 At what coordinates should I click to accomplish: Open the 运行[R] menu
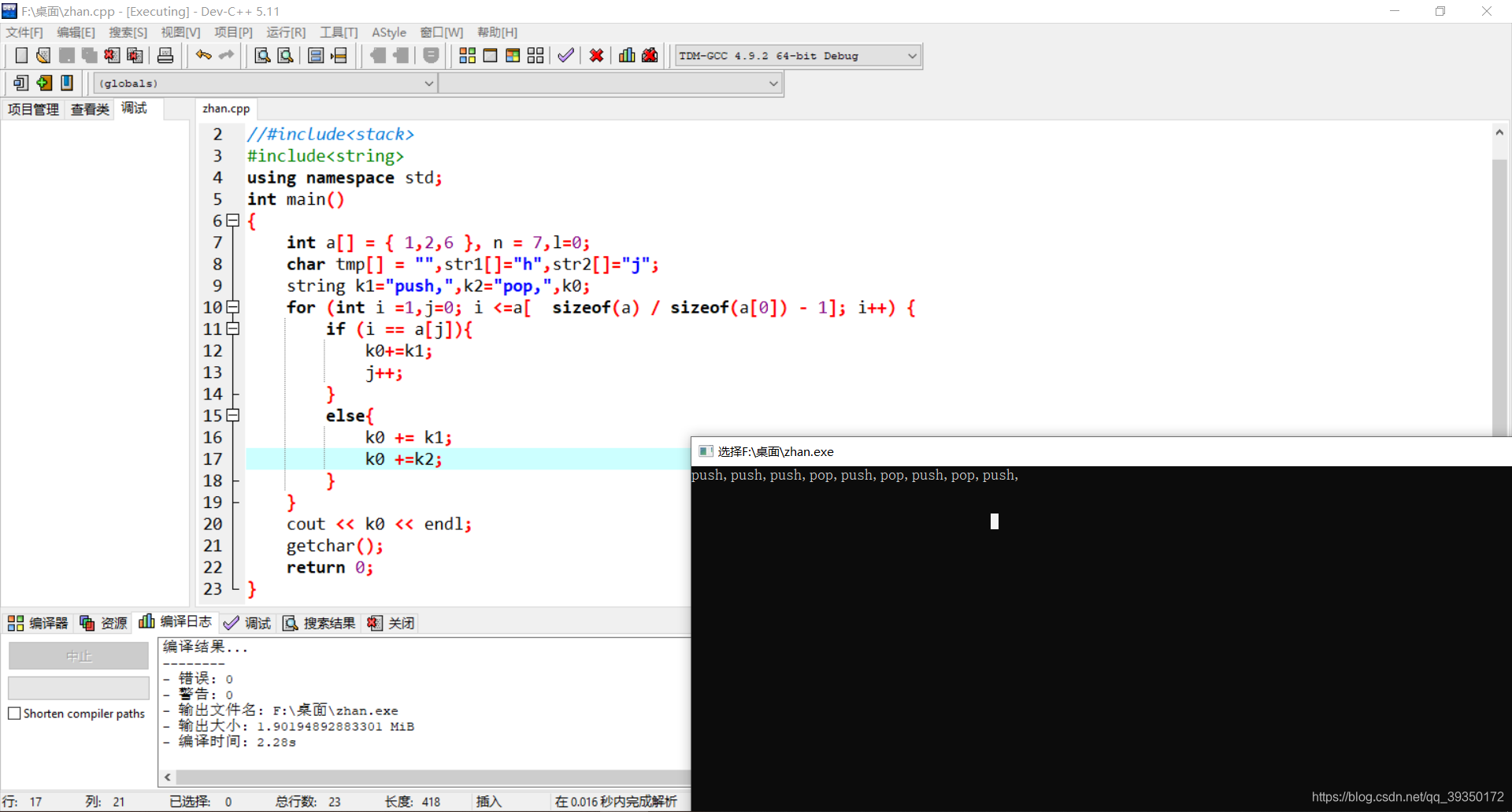pyautogui.click(x=286, y=32)
